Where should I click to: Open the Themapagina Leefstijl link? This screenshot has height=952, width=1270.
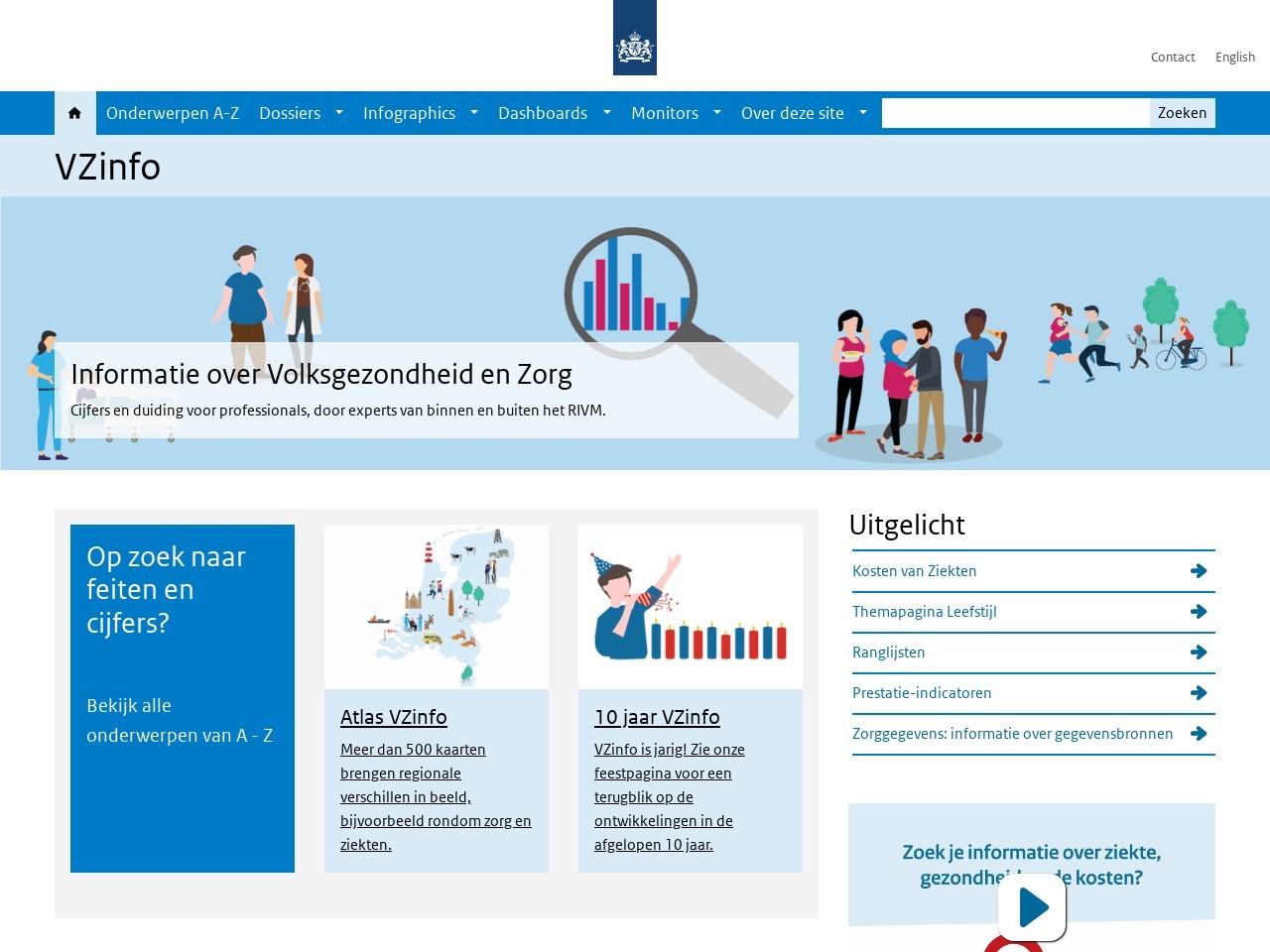[924, 612]
